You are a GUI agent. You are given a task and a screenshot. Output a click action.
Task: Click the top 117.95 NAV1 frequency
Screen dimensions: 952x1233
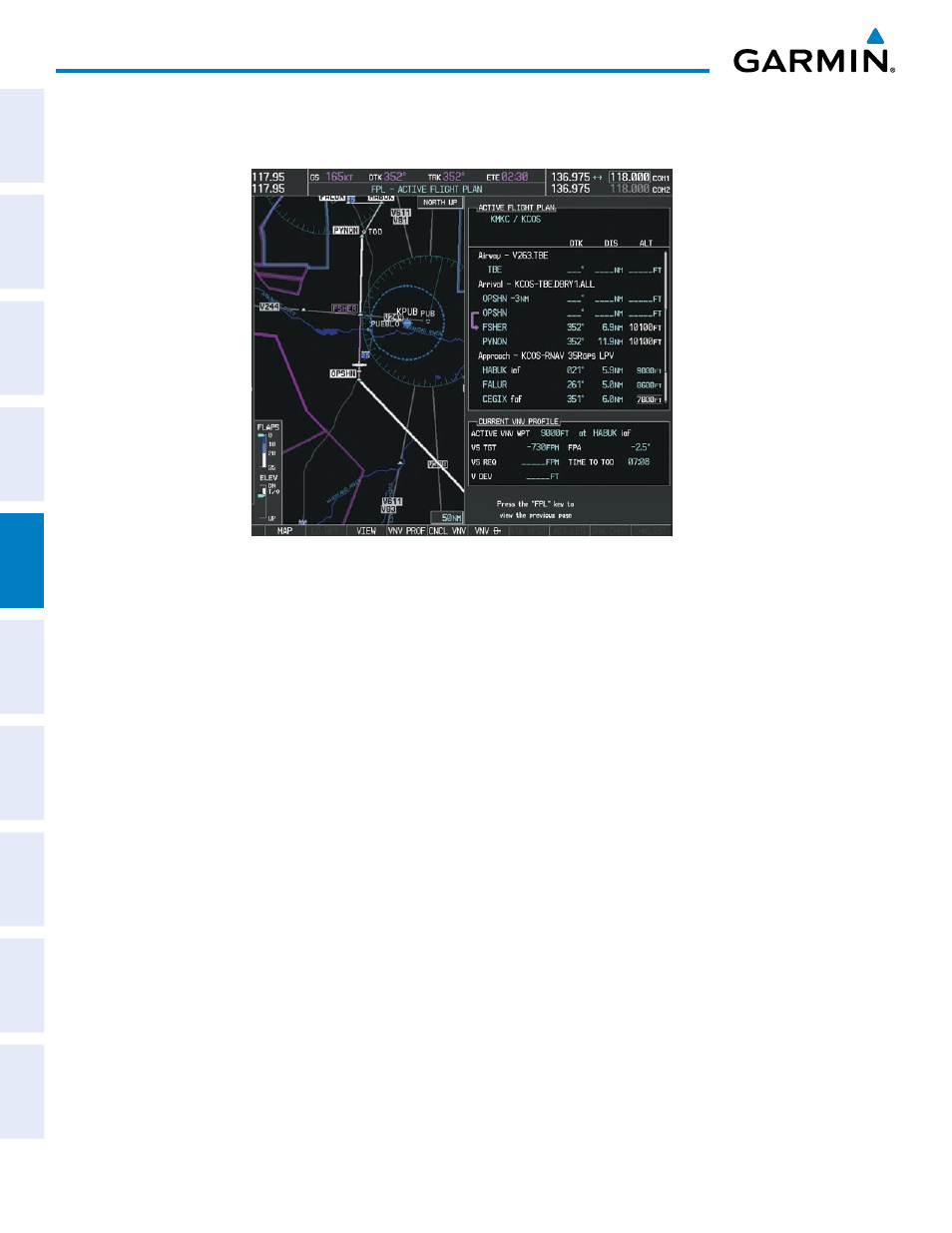coord(268,177)
